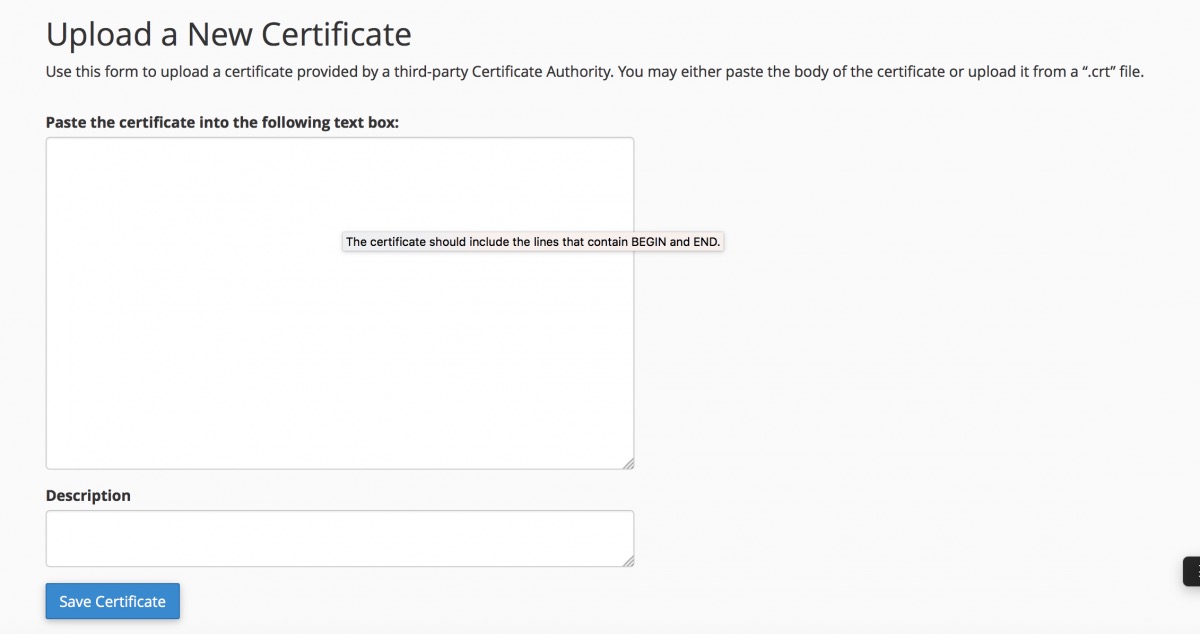The width and height of the screenshot is (1200, 634).
Task: Click the word "Certificate" in the page heading
Action: click(336, 34)
